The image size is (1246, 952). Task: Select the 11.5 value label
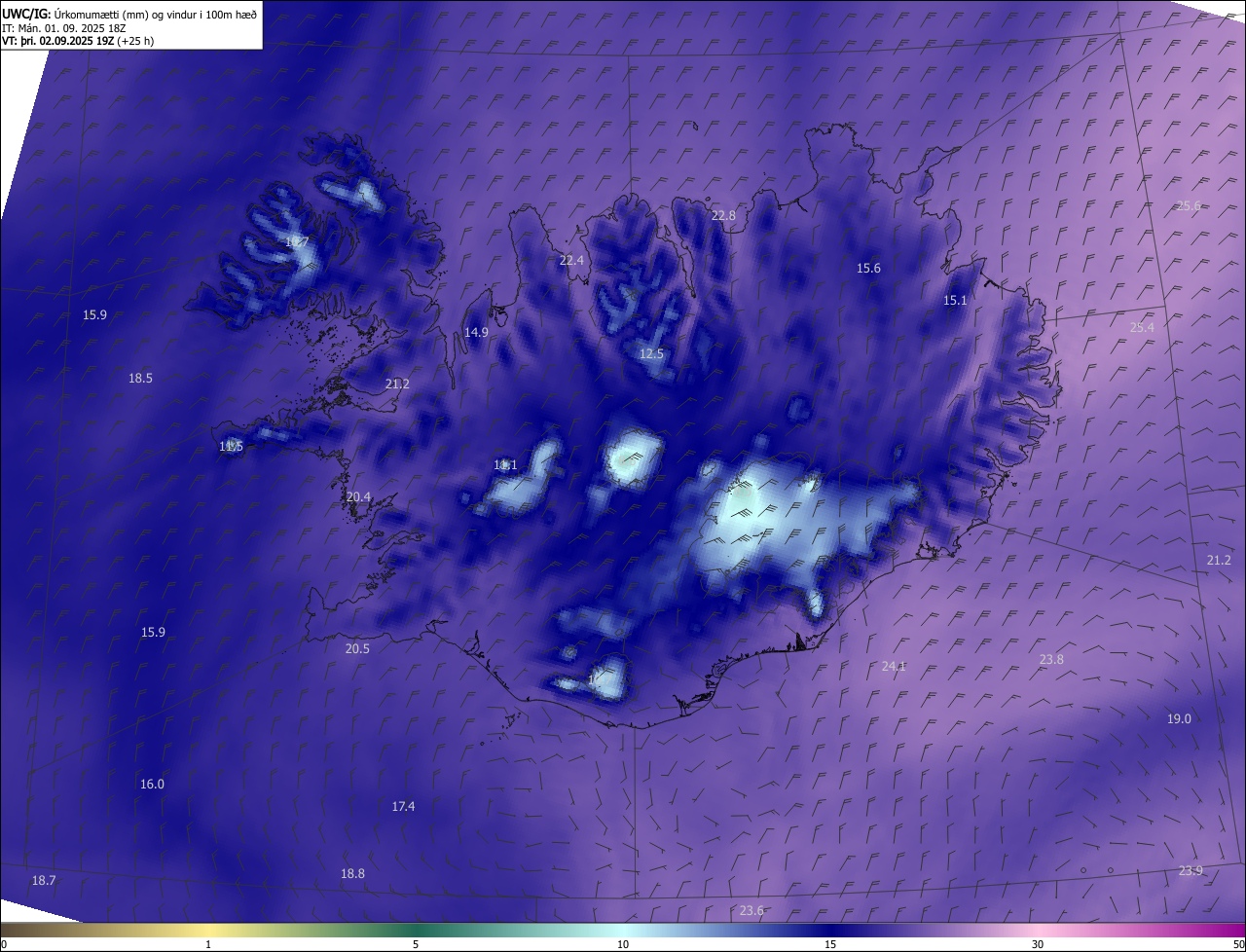[x=231, y=446]
